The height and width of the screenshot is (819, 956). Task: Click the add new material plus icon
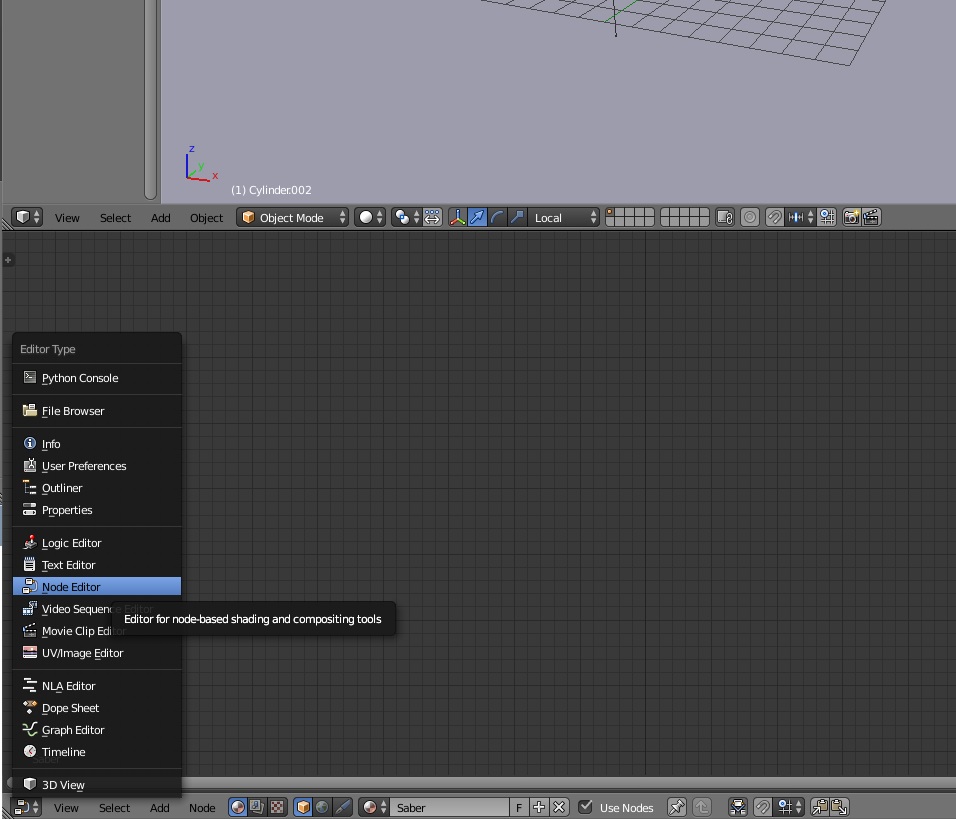click(539, 807)
